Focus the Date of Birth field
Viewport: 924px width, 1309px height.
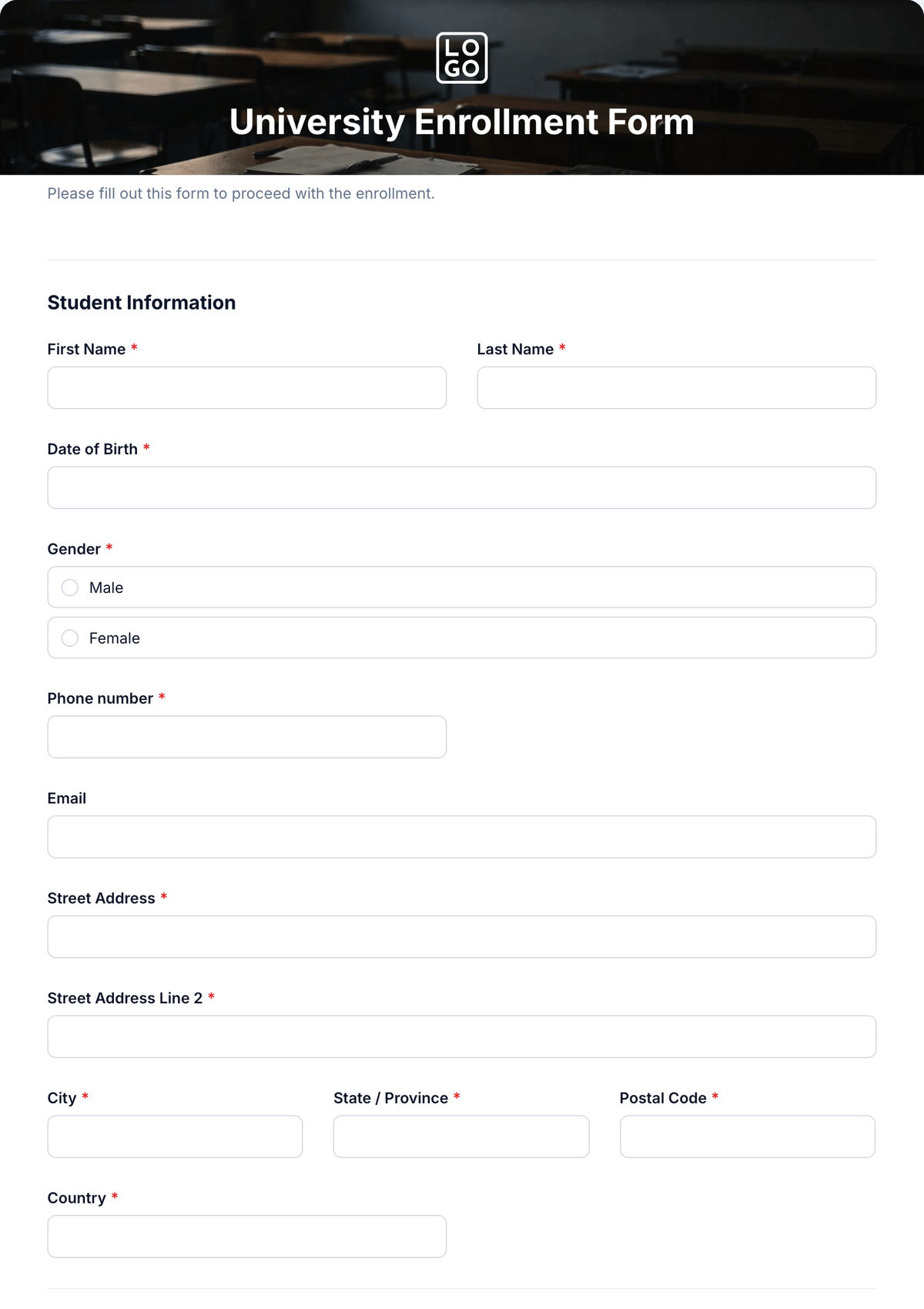462,487
